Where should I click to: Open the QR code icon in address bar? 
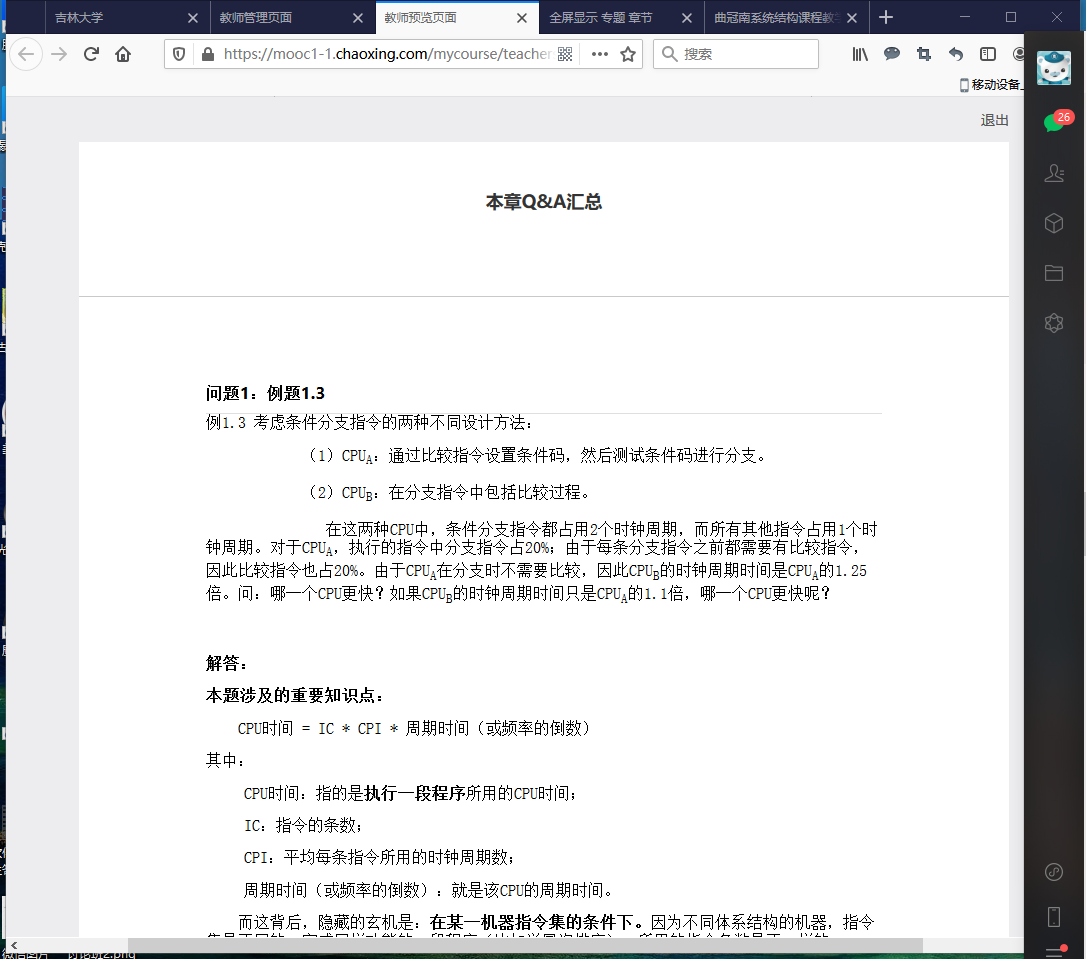point(564,54)
